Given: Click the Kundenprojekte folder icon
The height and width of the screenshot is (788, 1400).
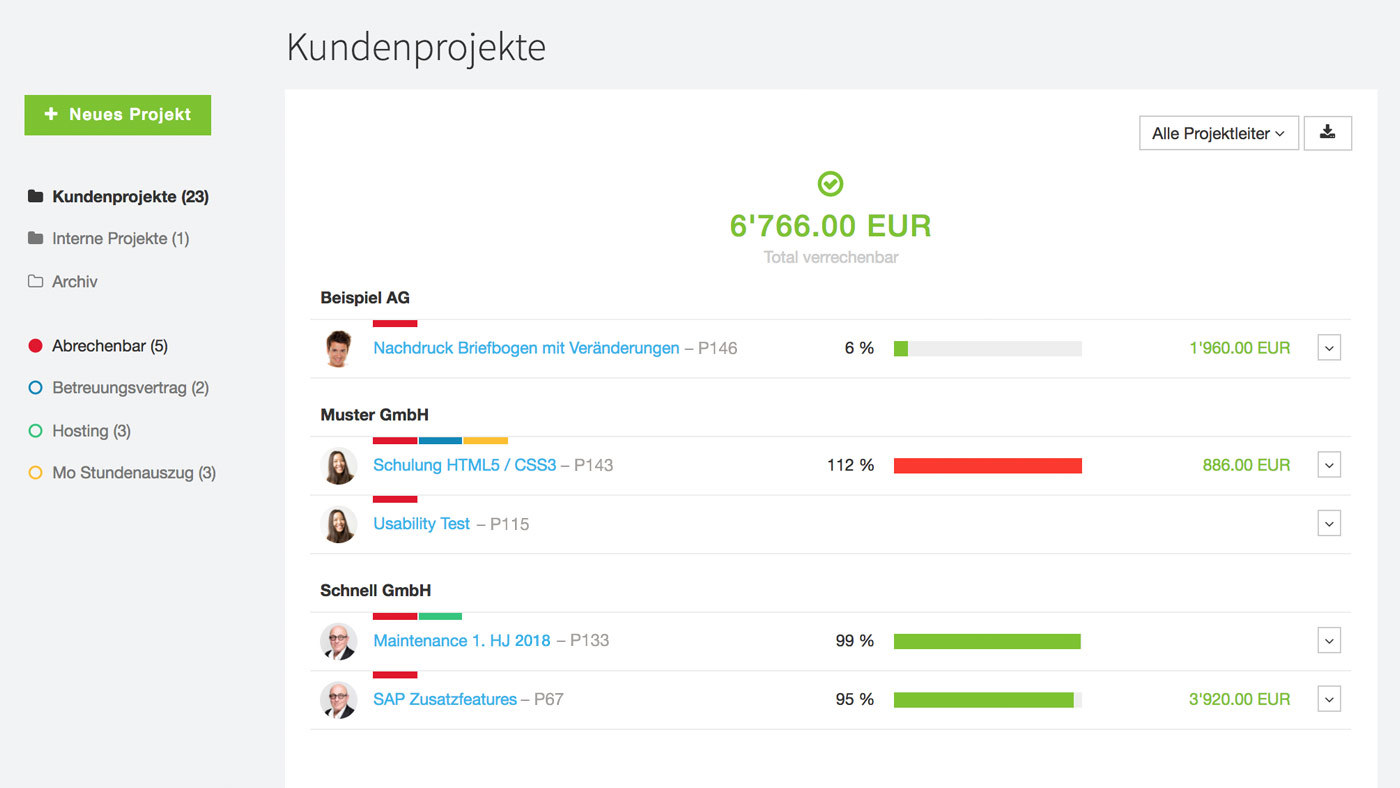Looking at the screenshot, I should click(36, 197).
